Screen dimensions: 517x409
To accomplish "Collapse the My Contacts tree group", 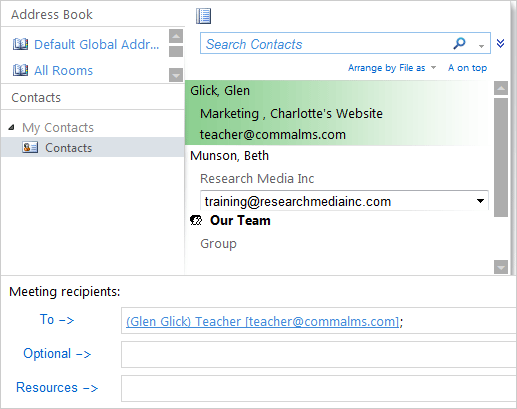I will tap(12, 127).
